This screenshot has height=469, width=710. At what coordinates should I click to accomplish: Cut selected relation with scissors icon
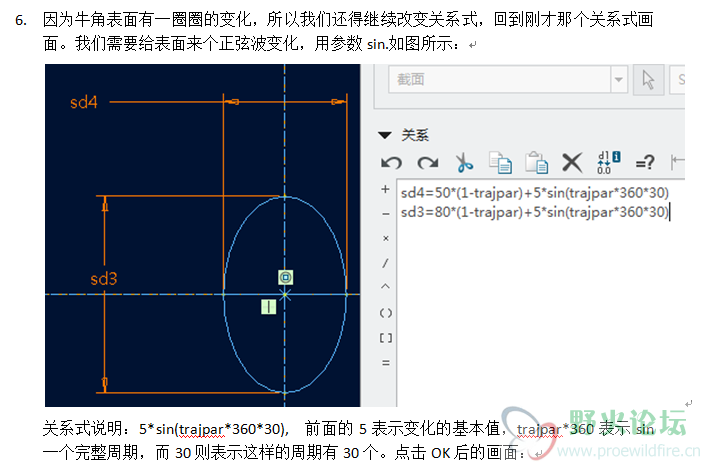click(x=464, y=162)
